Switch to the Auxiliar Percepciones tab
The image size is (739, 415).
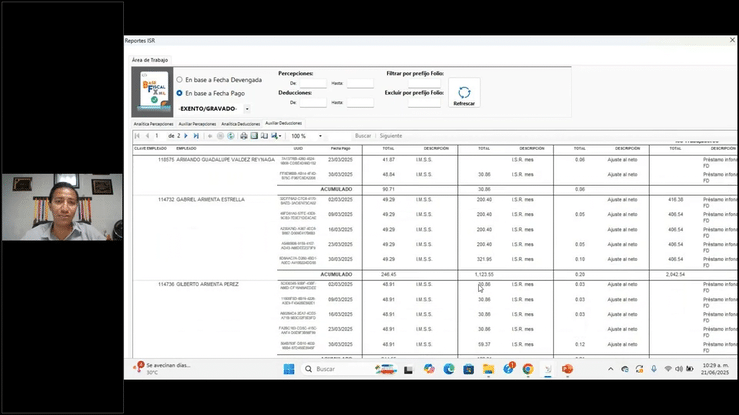(x=197, y=124)
